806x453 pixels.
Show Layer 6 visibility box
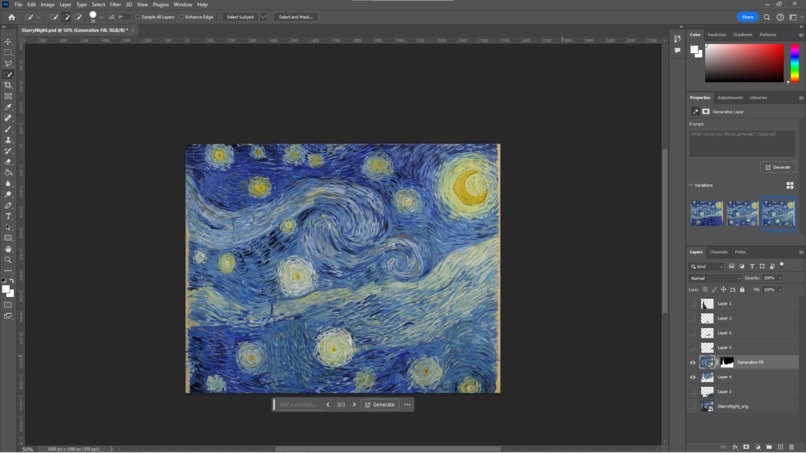pos(692,333)
